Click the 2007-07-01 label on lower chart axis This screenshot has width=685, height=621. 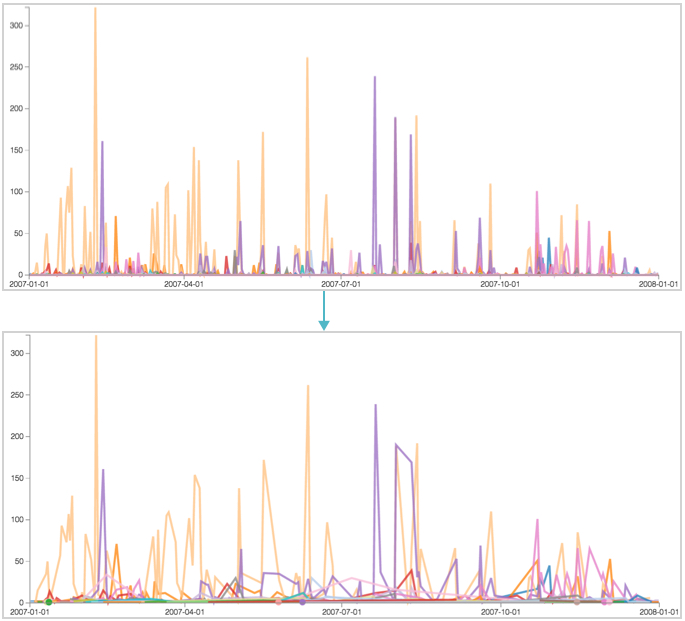click(342, 611)
